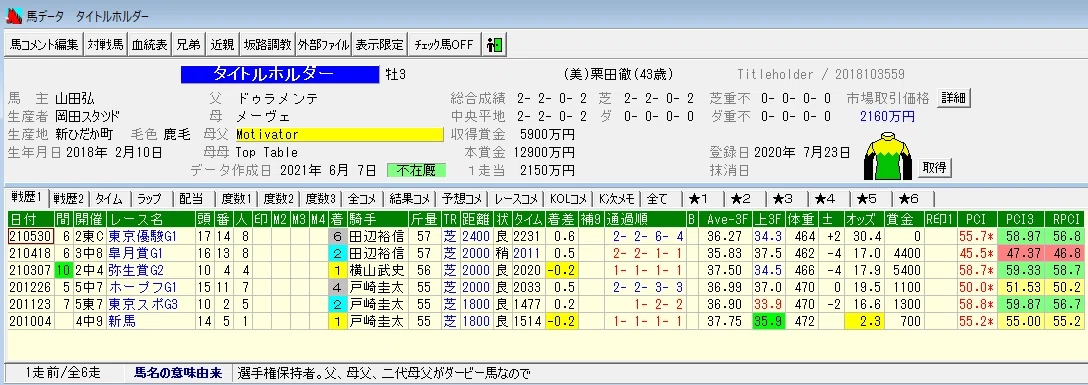Click the 近親 button
The height and width of the screenshot is (385, 1088).
pos(222,44)
